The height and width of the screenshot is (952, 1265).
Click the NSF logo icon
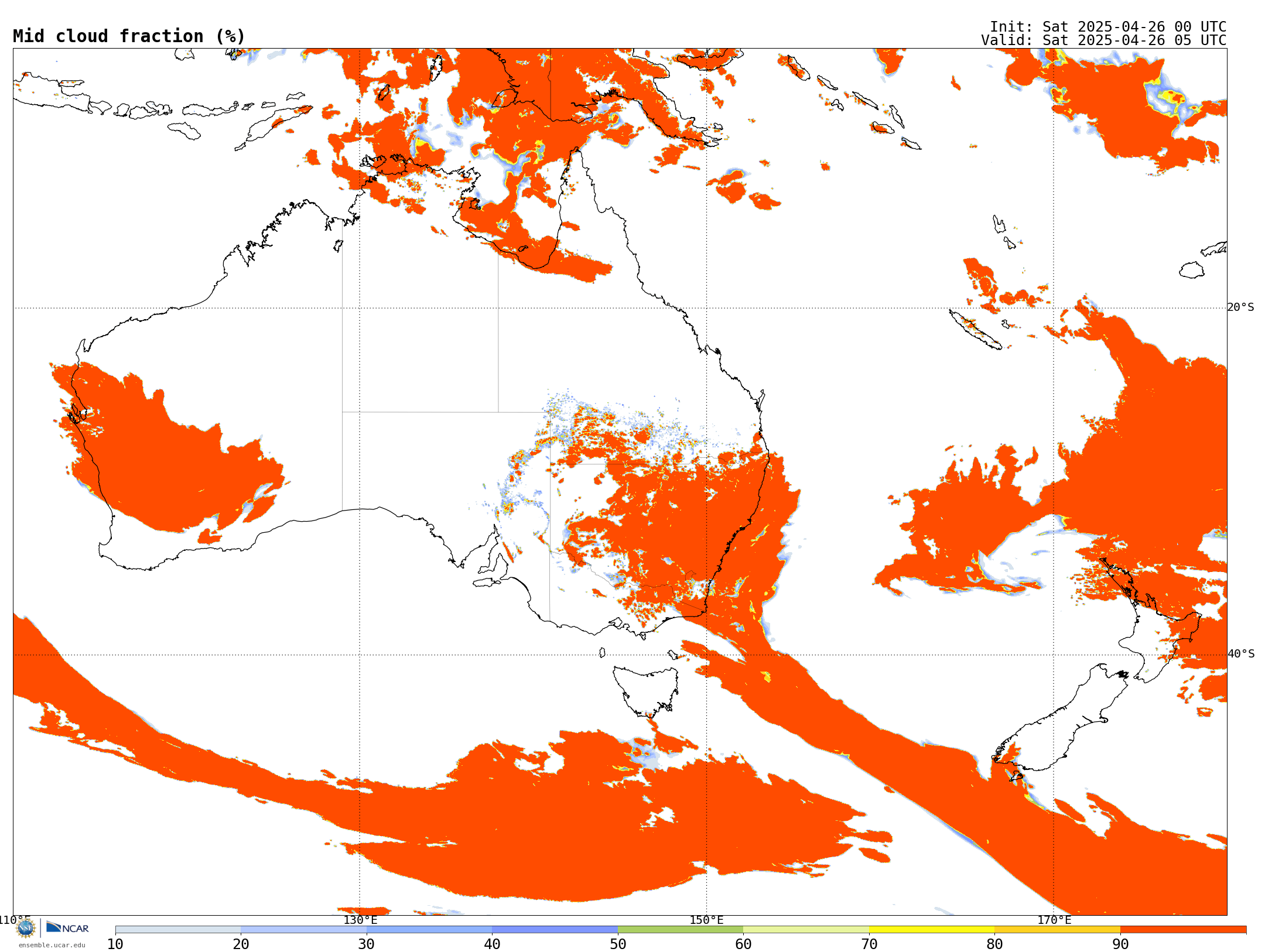coord(26,928)
